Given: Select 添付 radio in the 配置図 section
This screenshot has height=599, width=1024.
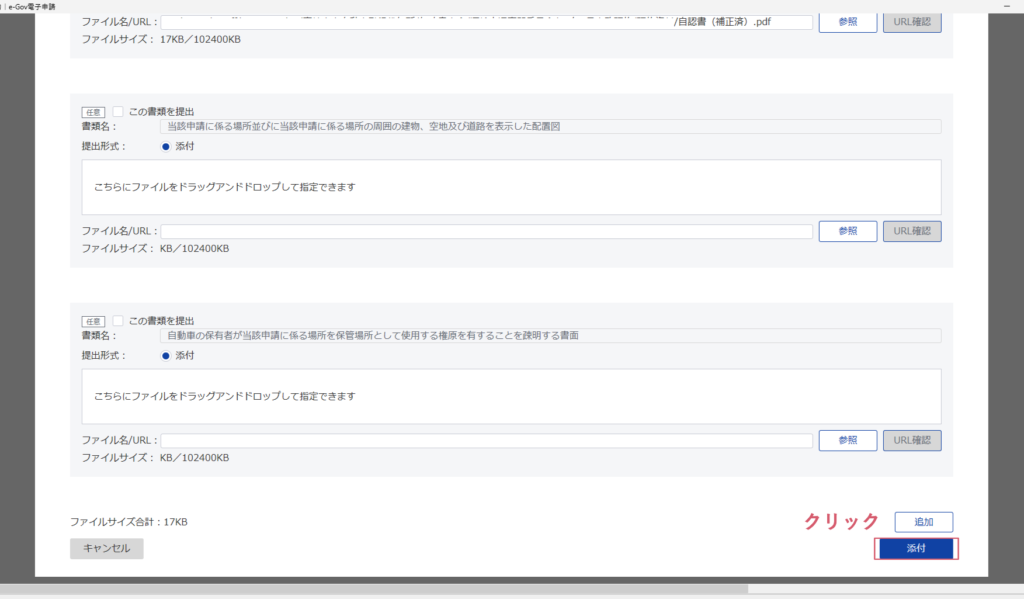Looking at the screenshot, I should click(166, 146).
